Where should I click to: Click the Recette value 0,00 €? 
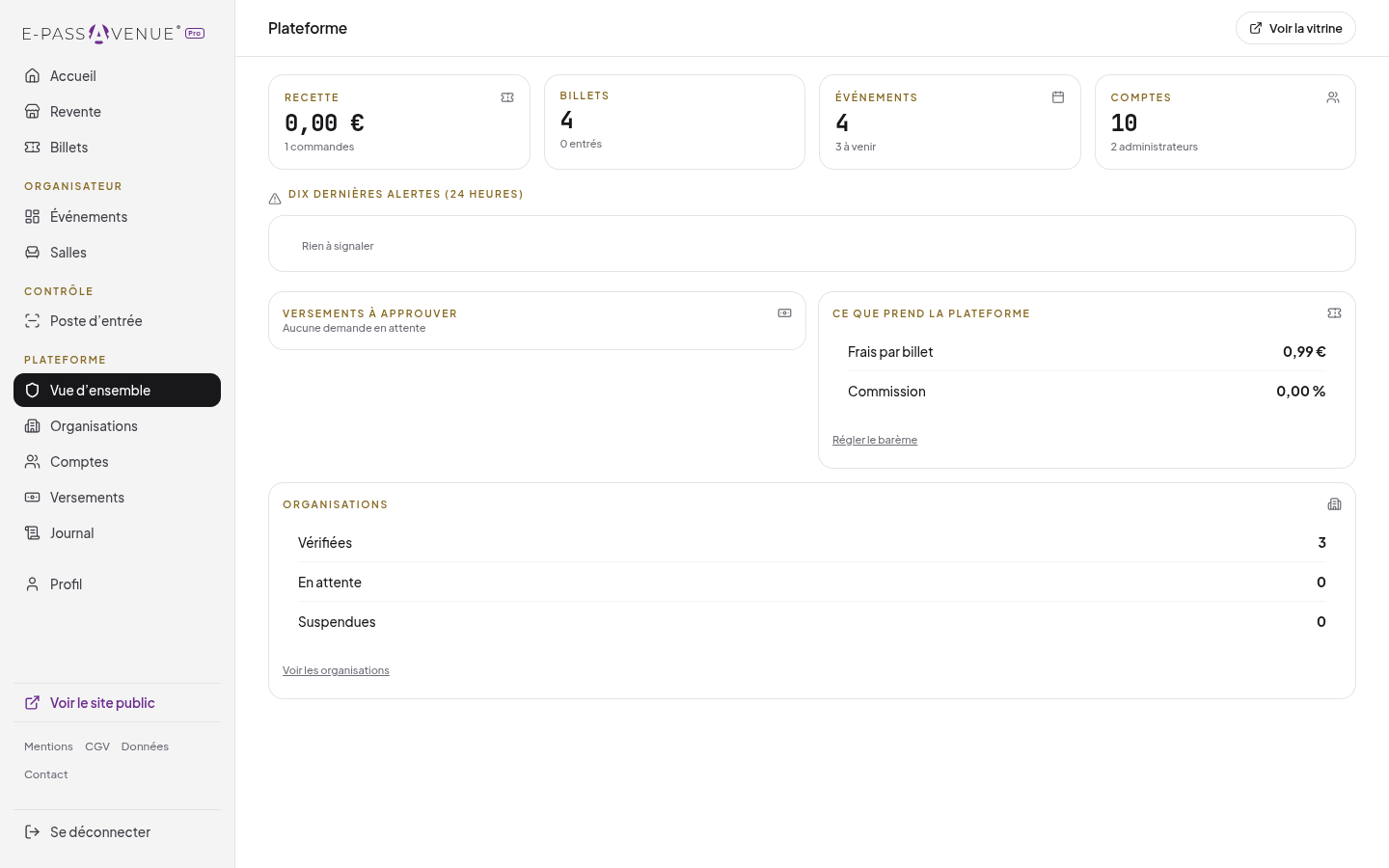point(324,123)
